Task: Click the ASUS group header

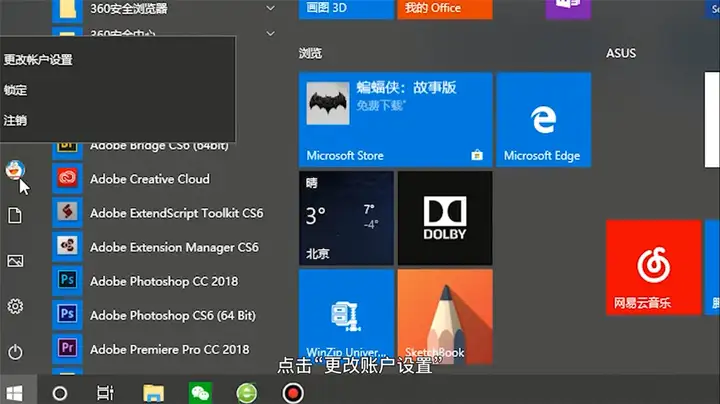Action: point(621,53)
